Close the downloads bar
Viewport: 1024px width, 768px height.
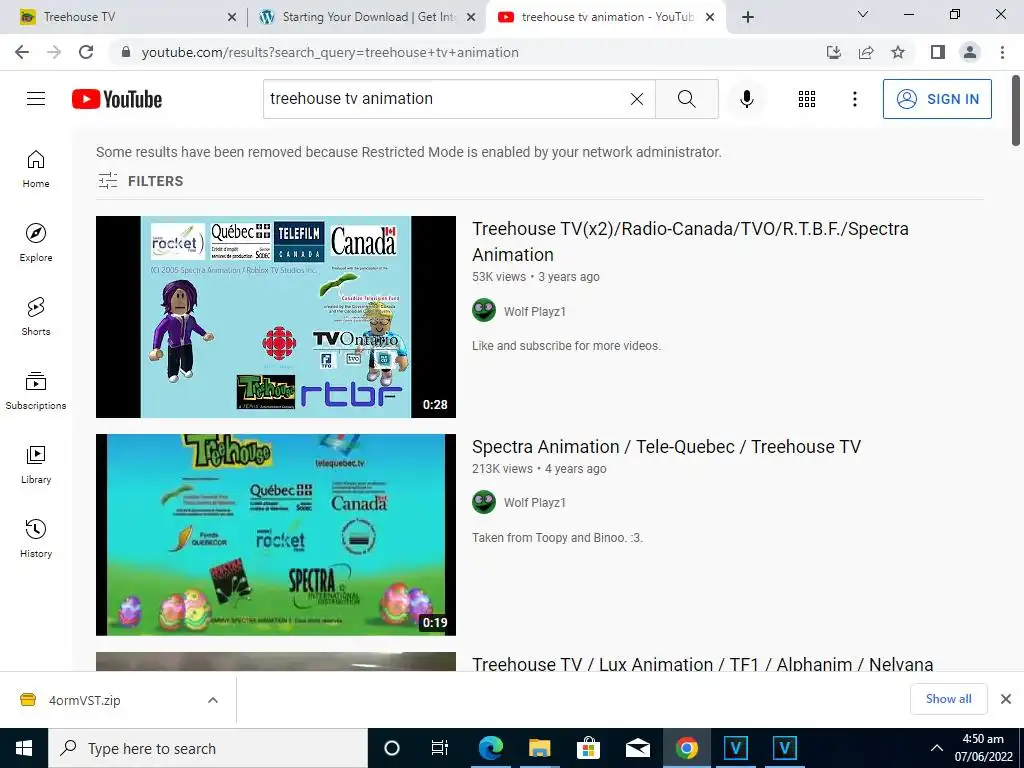point(1006,699)
